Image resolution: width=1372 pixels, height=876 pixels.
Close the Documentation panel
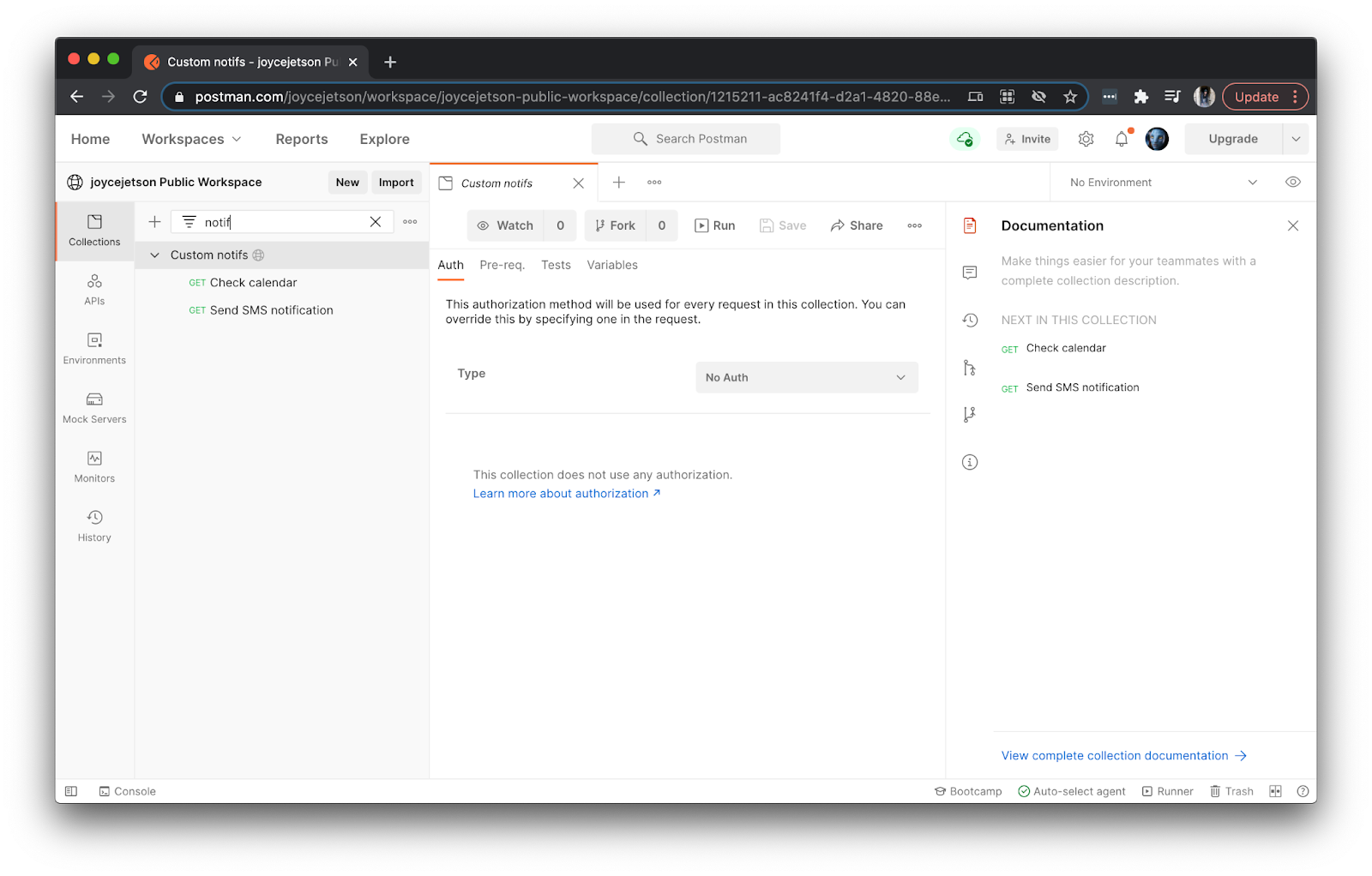(x=1293, y=225)
